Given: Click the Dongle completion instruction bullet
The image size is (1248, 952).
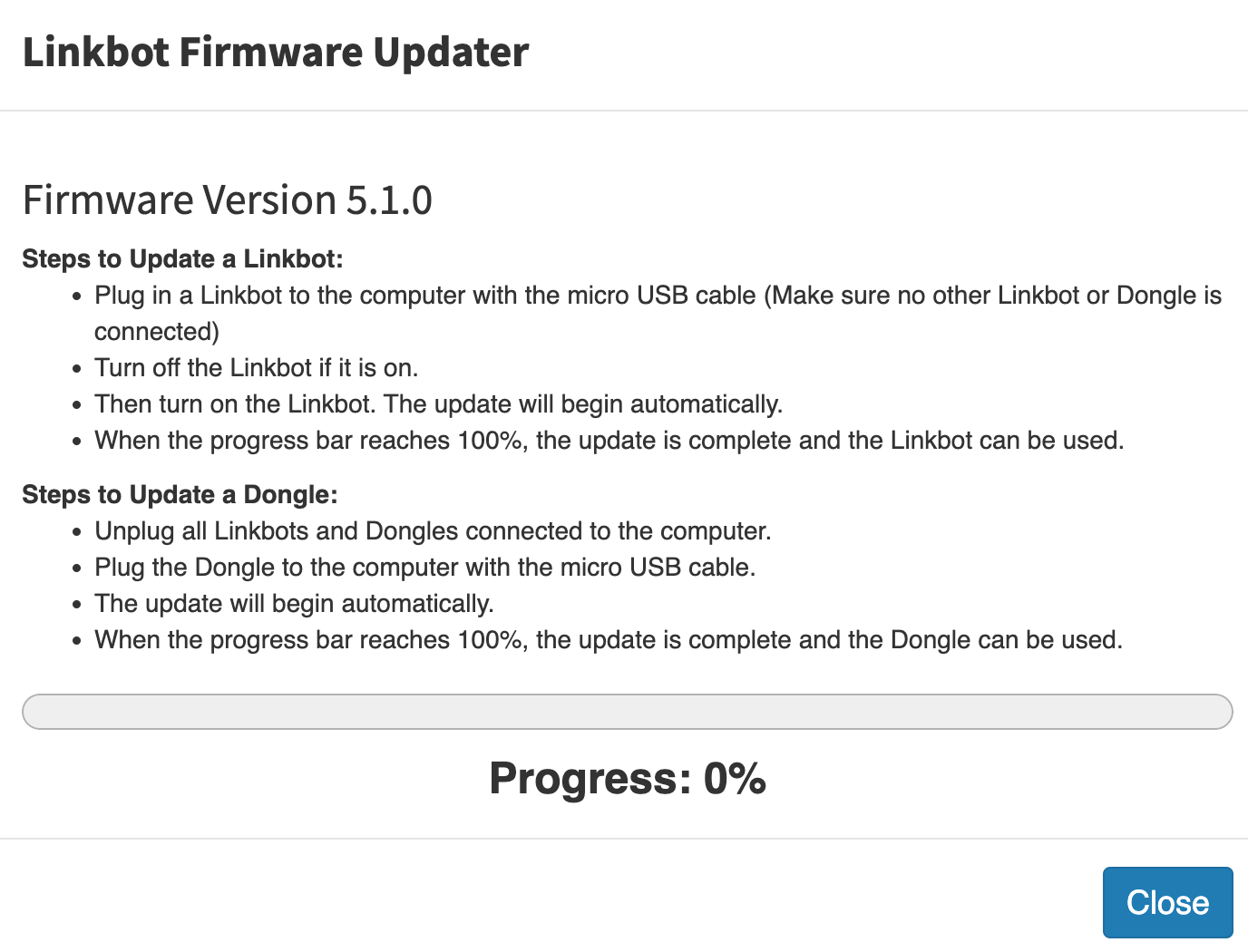Looking at the screenshot, I should (x=608, y=639).
